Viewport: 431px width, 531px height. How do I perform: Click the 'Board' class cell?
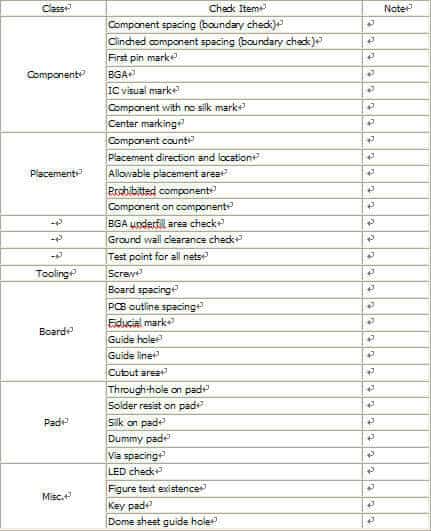coord(53,331)
